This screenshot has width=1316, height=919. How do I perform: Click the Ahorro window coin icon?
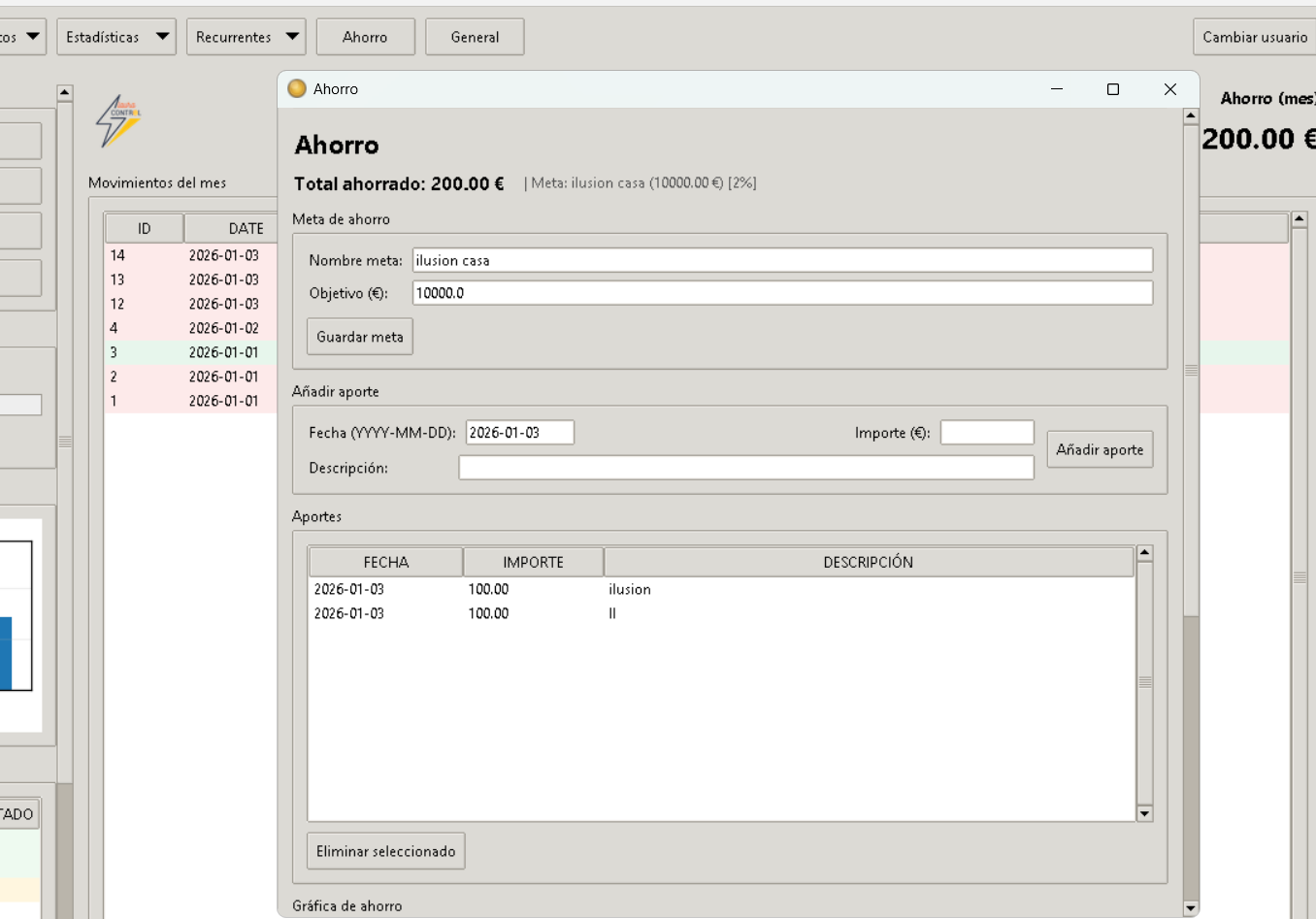tap(298, 89)
